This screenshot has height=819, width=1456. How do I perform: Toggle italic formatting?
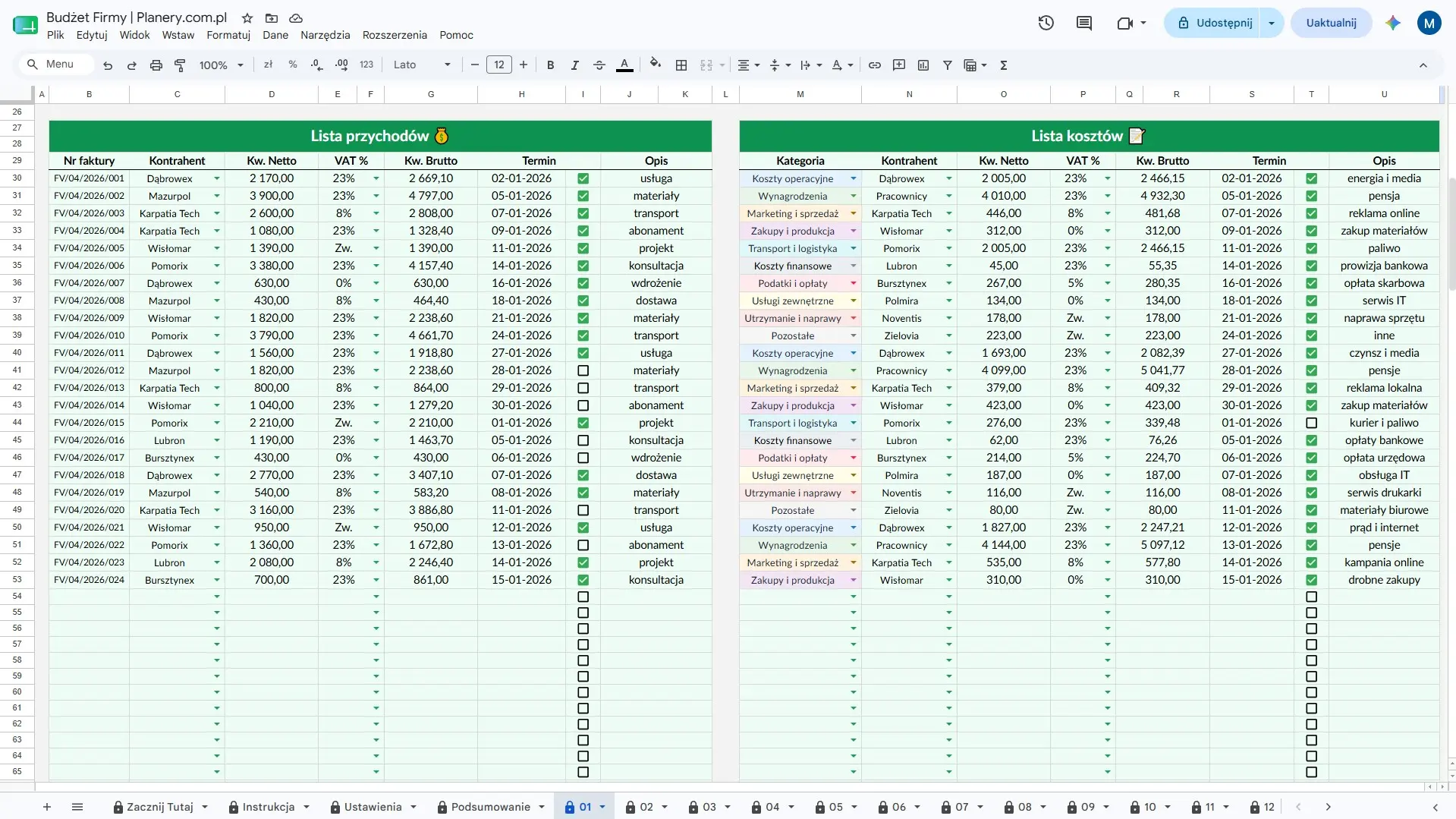coord(575,65)
